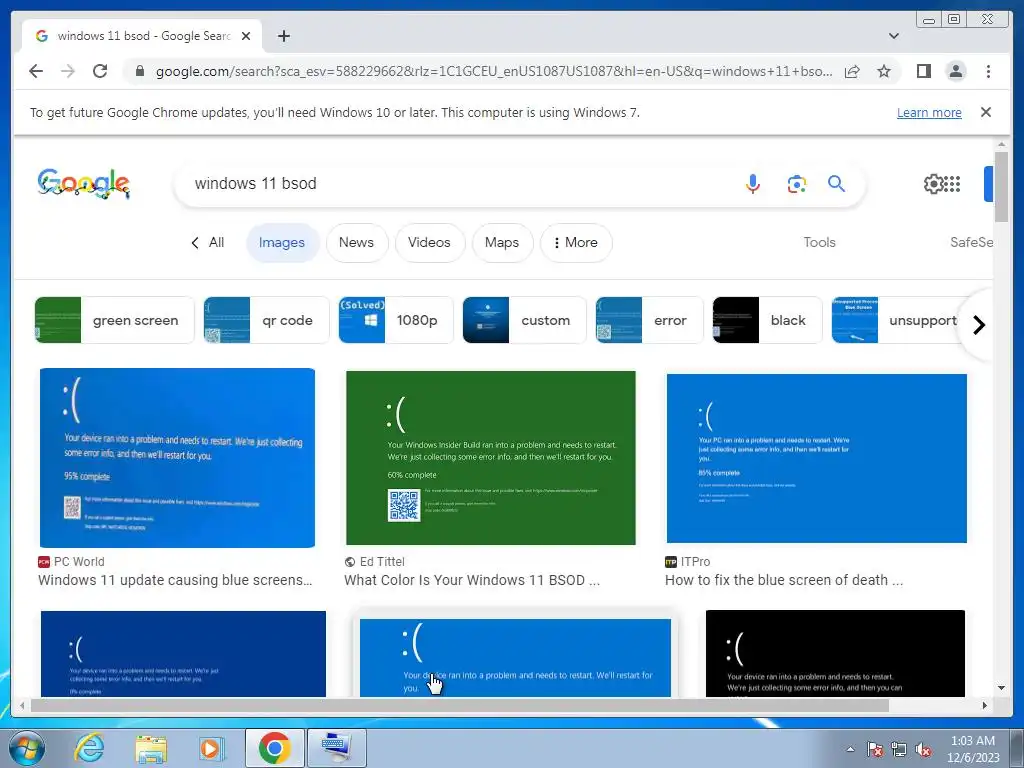1024x768 pixels.
Task: Open a new tab
Action: (x=283, y=36)
